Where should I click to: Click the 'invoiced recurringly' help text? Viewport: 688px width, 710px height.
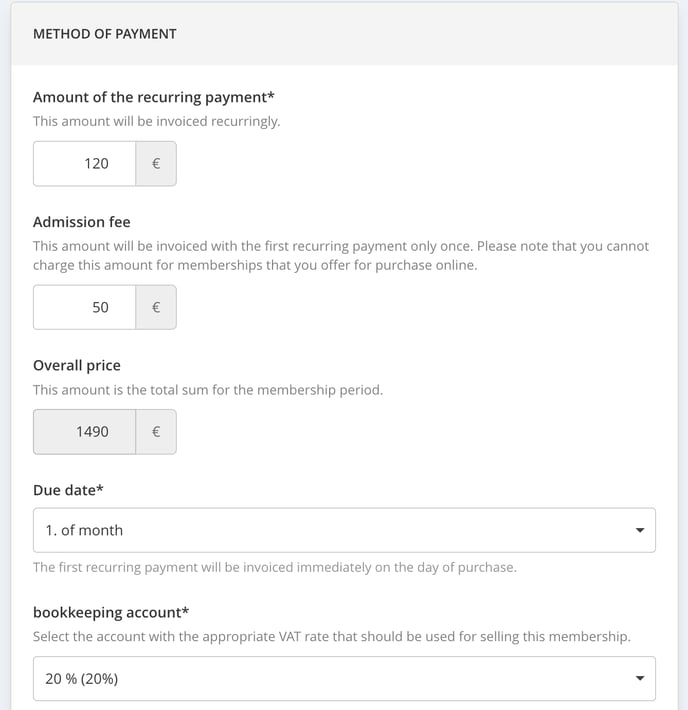coord(156,121)
